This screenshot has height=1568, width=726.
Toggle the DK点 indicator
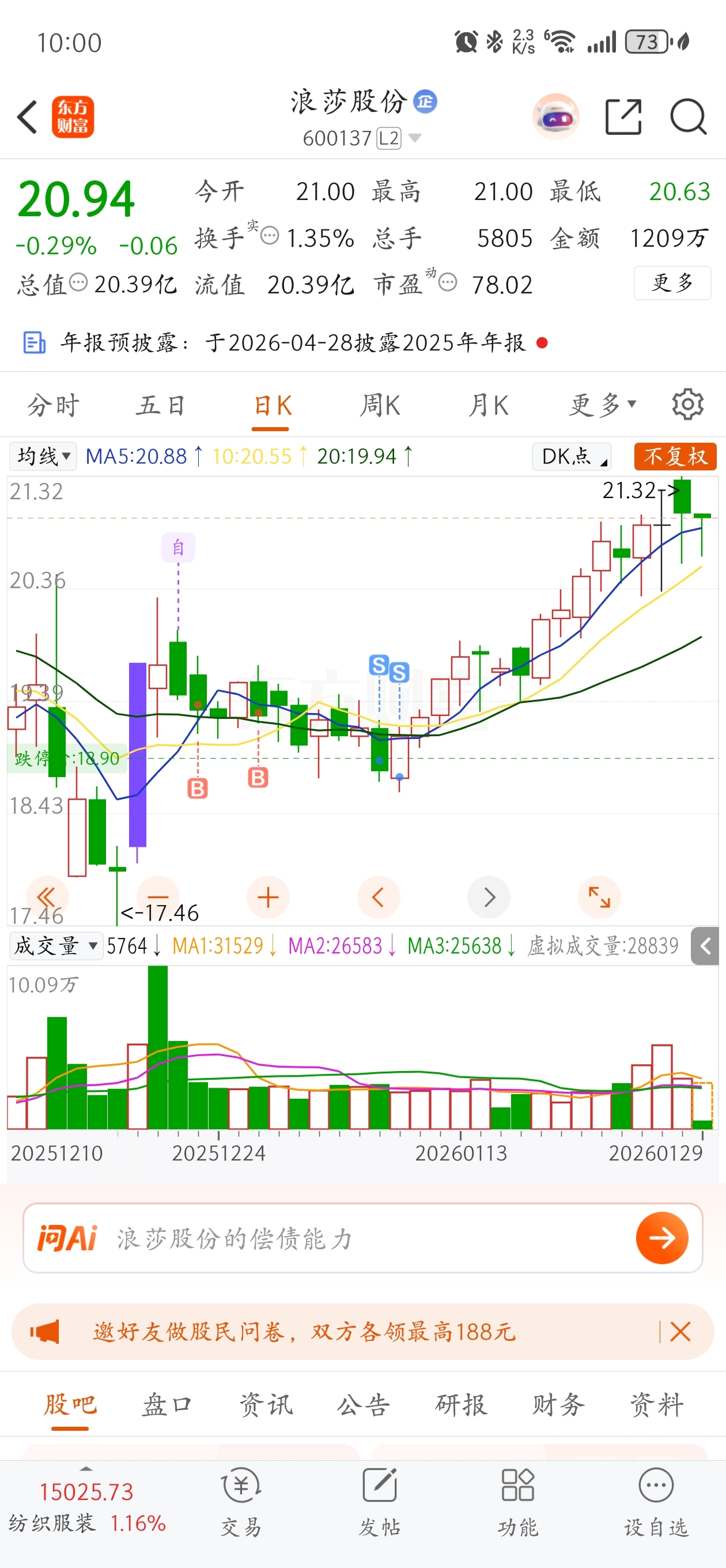572,456
